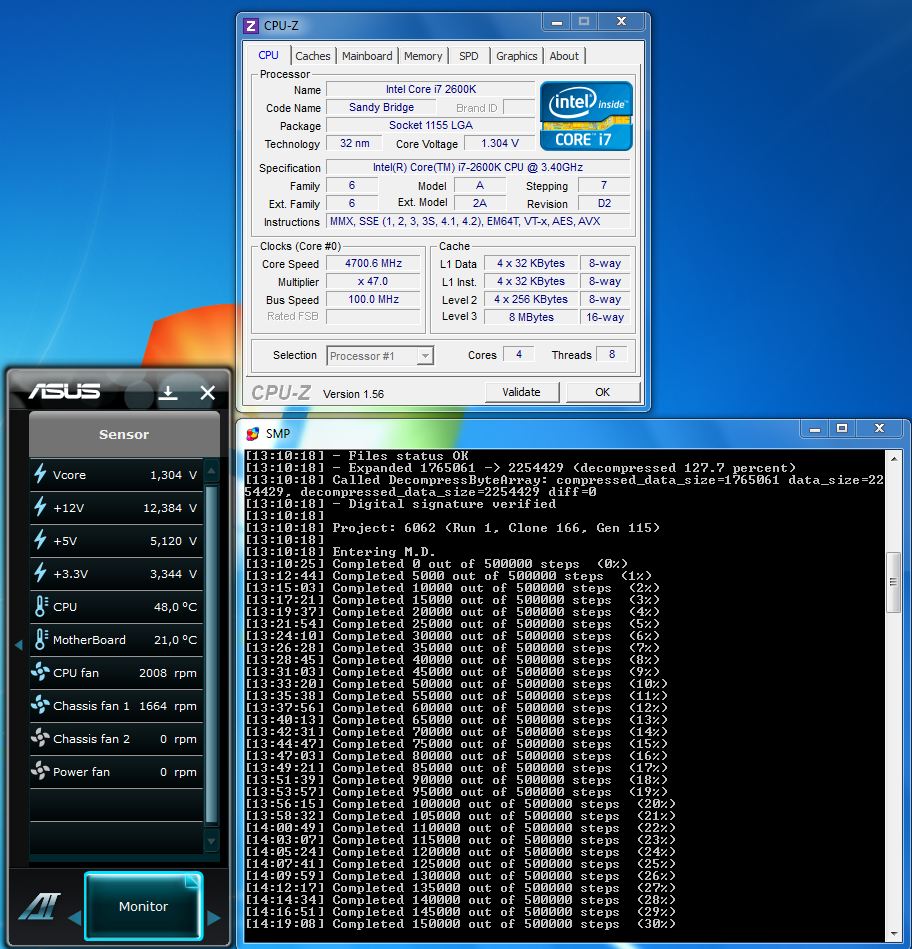Click the CPU-Z title bar icon
The width and height of the screenshot is (912, 949).
(251, 25)
